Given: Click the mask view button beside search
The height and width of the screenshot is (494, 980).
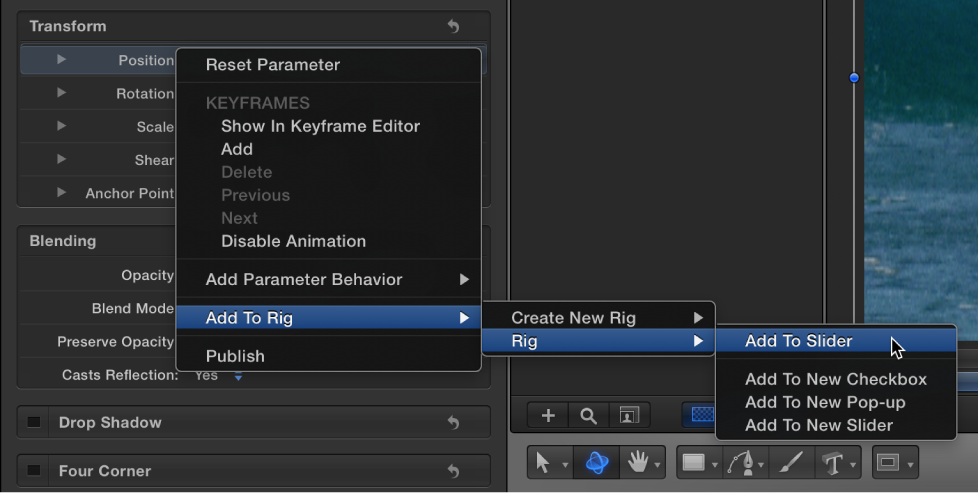Looking at the screenshot, I should click(x=629, y=415).
